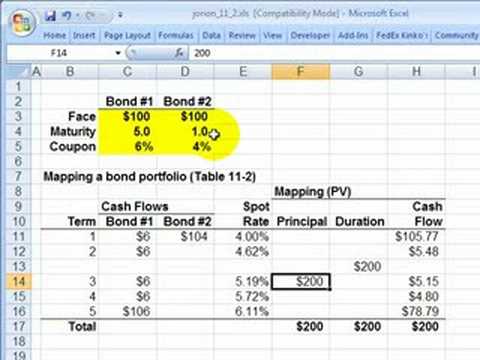
Task: Click spot rate 5.19% cell
Action: pos(243,281)
